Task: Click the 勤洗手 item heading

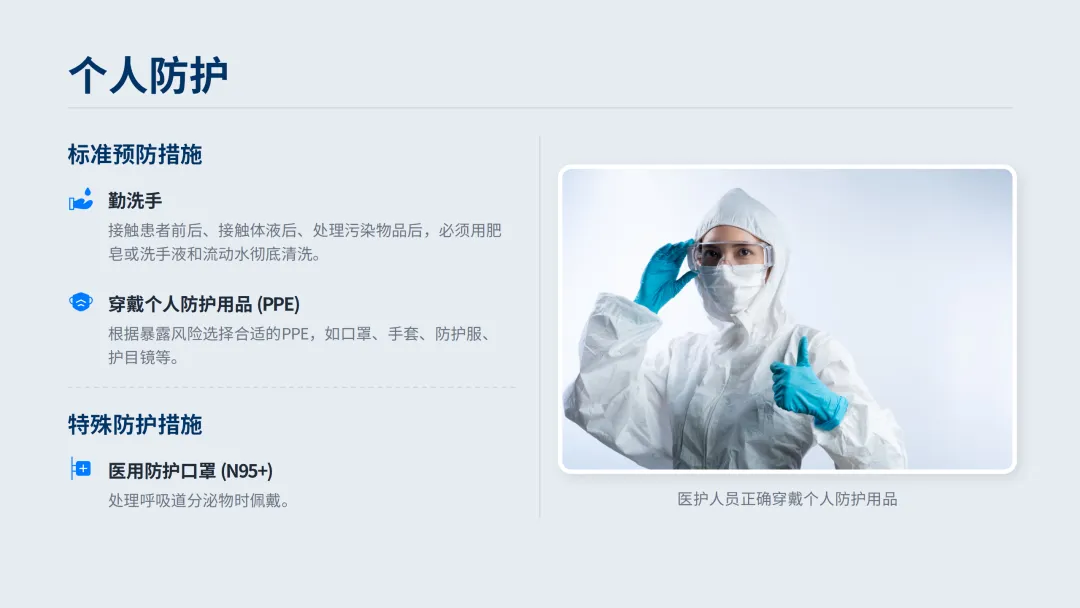Action: point(135,201)
